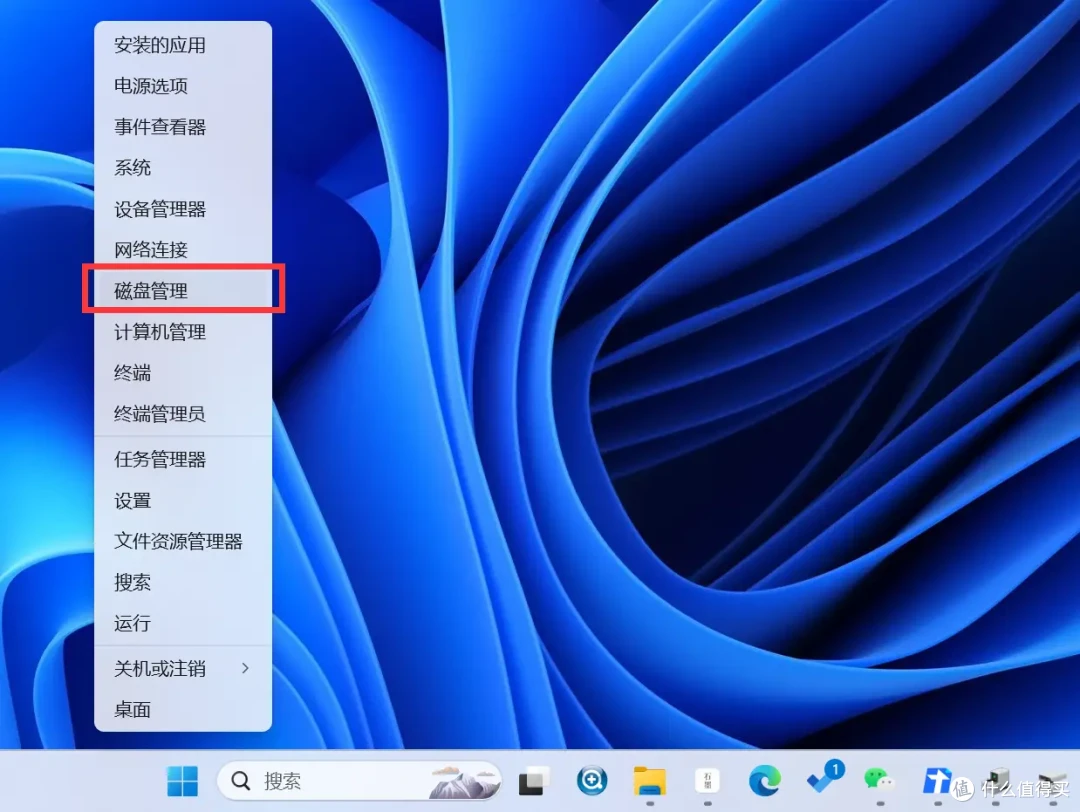Expand the 关机或注销 submenu arrow
Viewport: 1080px width, 812px height.
(x=245, y=668)
